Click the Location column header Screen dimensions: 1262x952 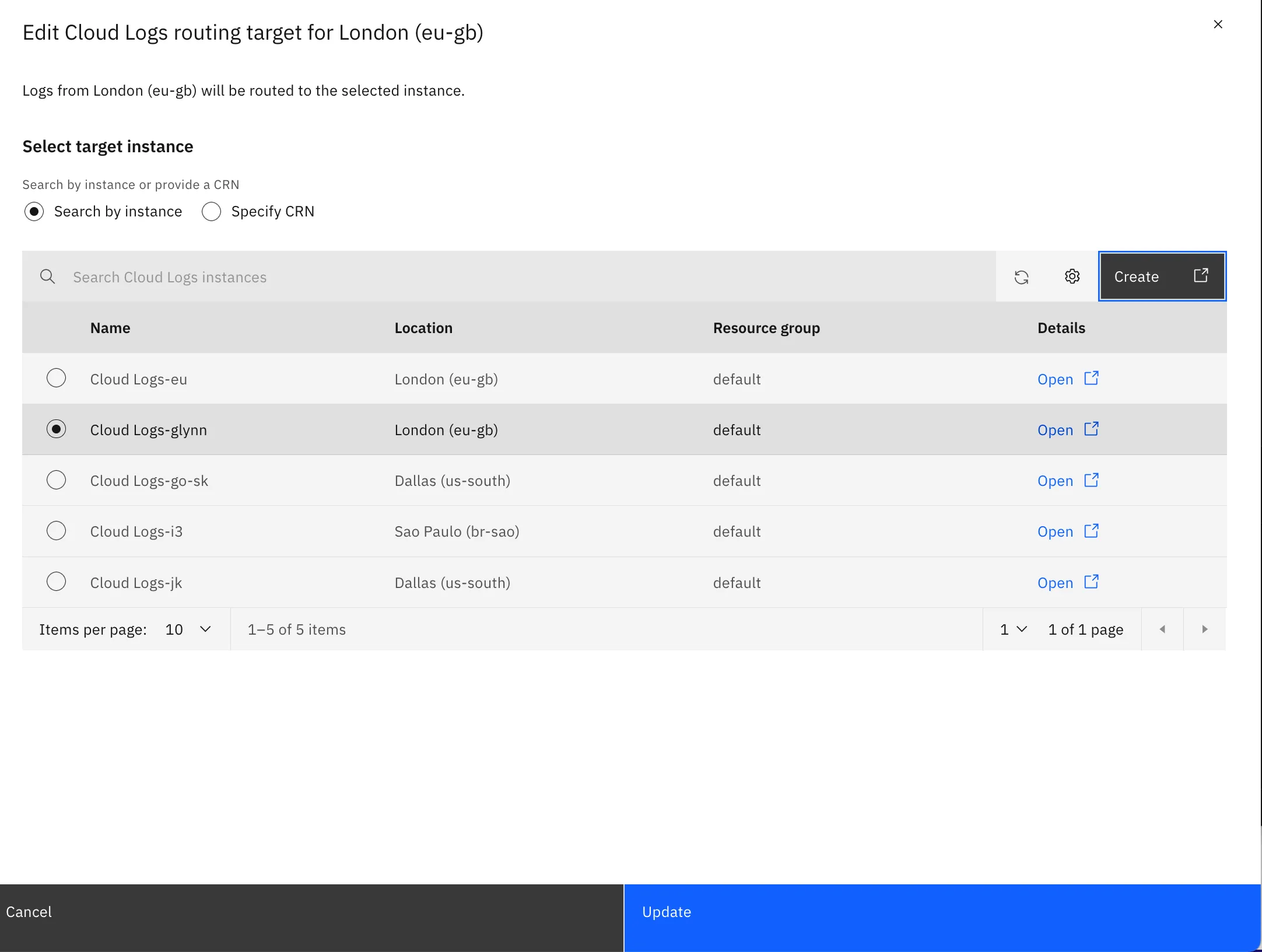[x=423, y=328]
